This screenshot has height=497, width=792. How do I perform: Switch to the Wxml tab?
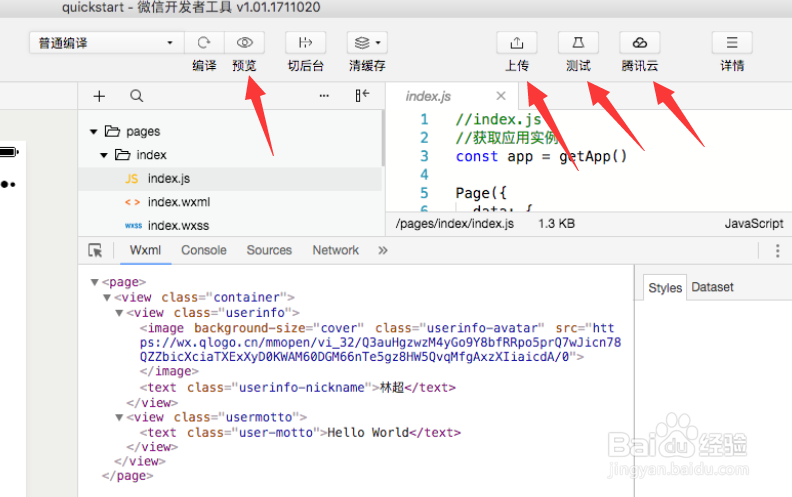(x=145, y=251)
